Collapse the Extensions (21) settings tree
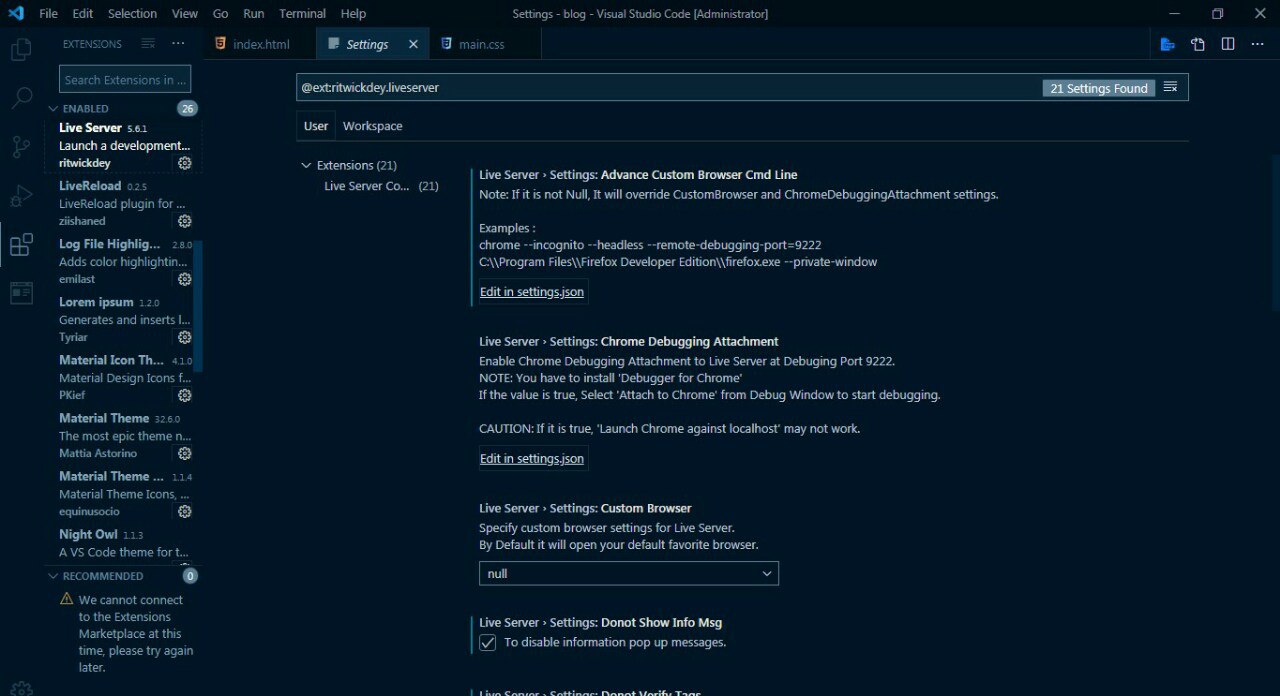Screen dimensions: 1280x696 pos(306,165)
